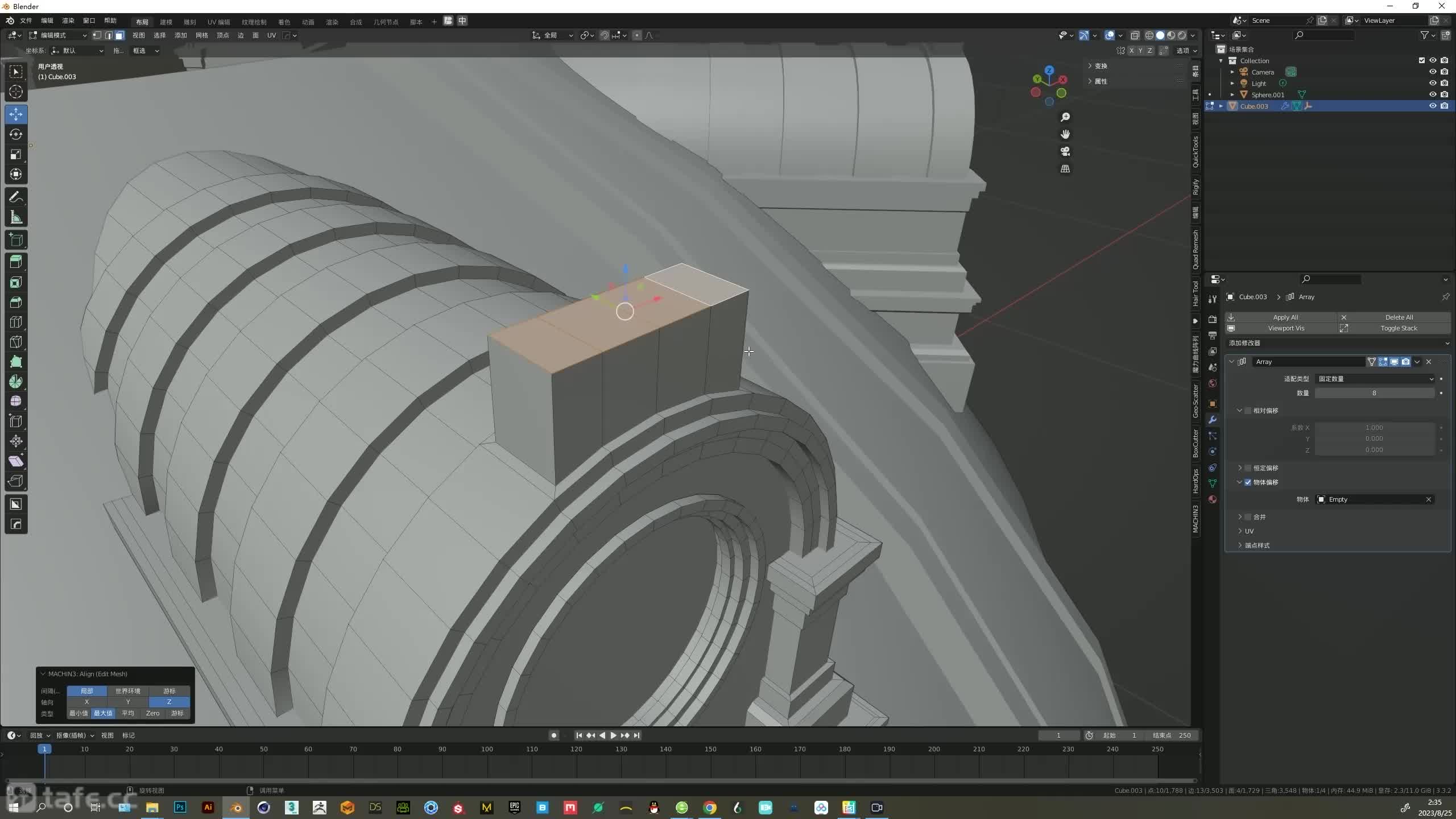Click the Delete All button
1456x819 pixels.
pos(1395,317)
